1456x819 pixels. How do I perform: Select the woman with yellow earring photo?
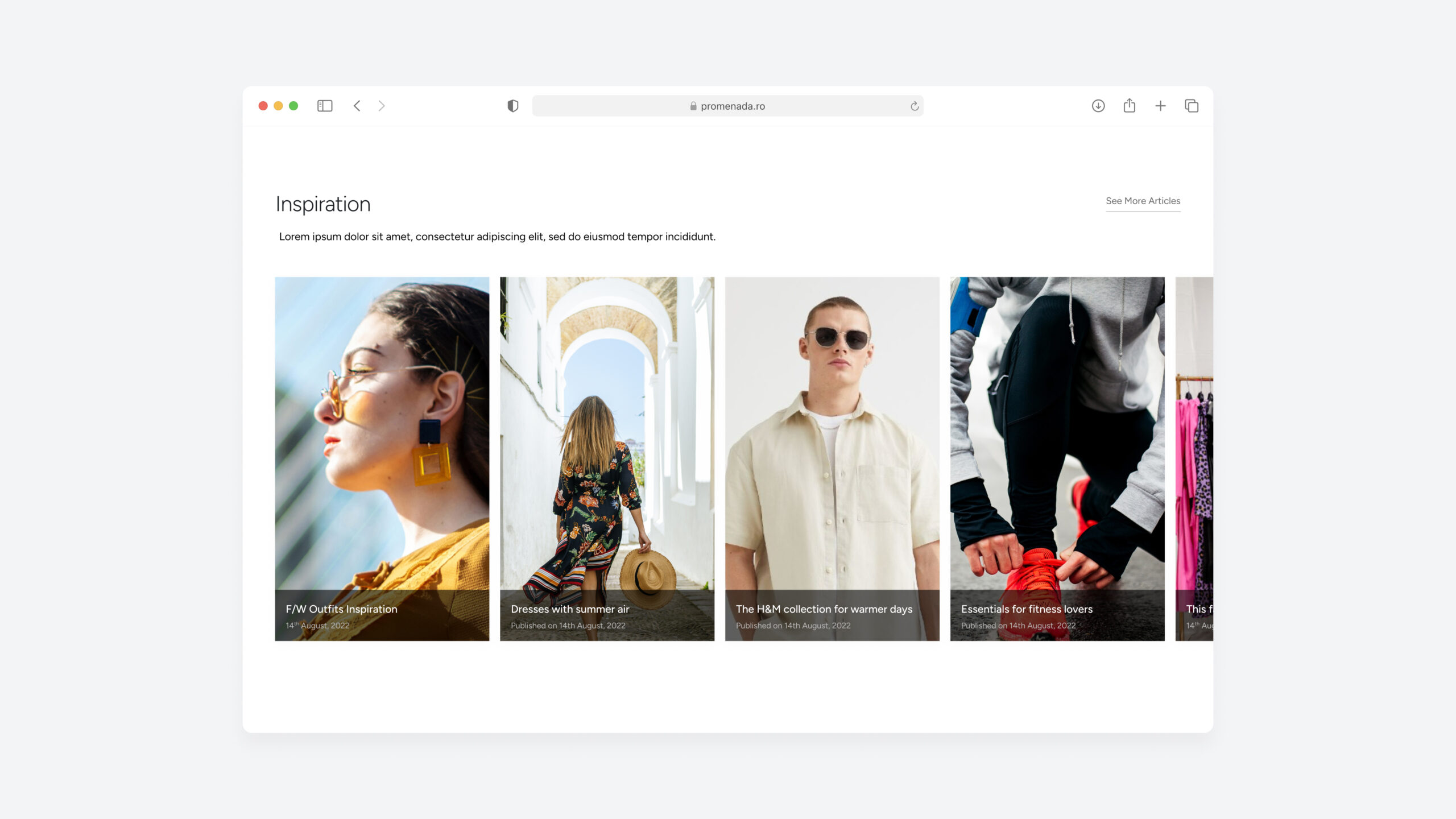pos(382,432)
